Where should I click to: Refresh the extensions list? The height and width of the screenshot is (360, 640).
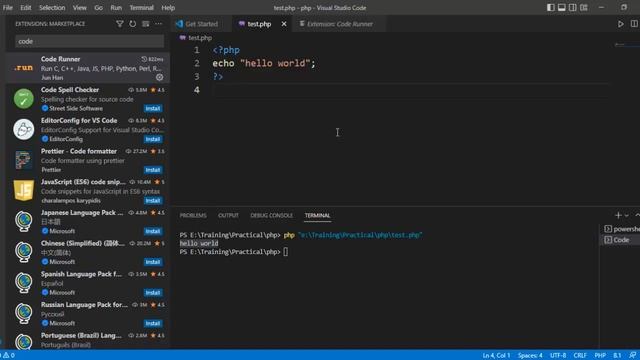pyautogui.click(x=133, y=24)
